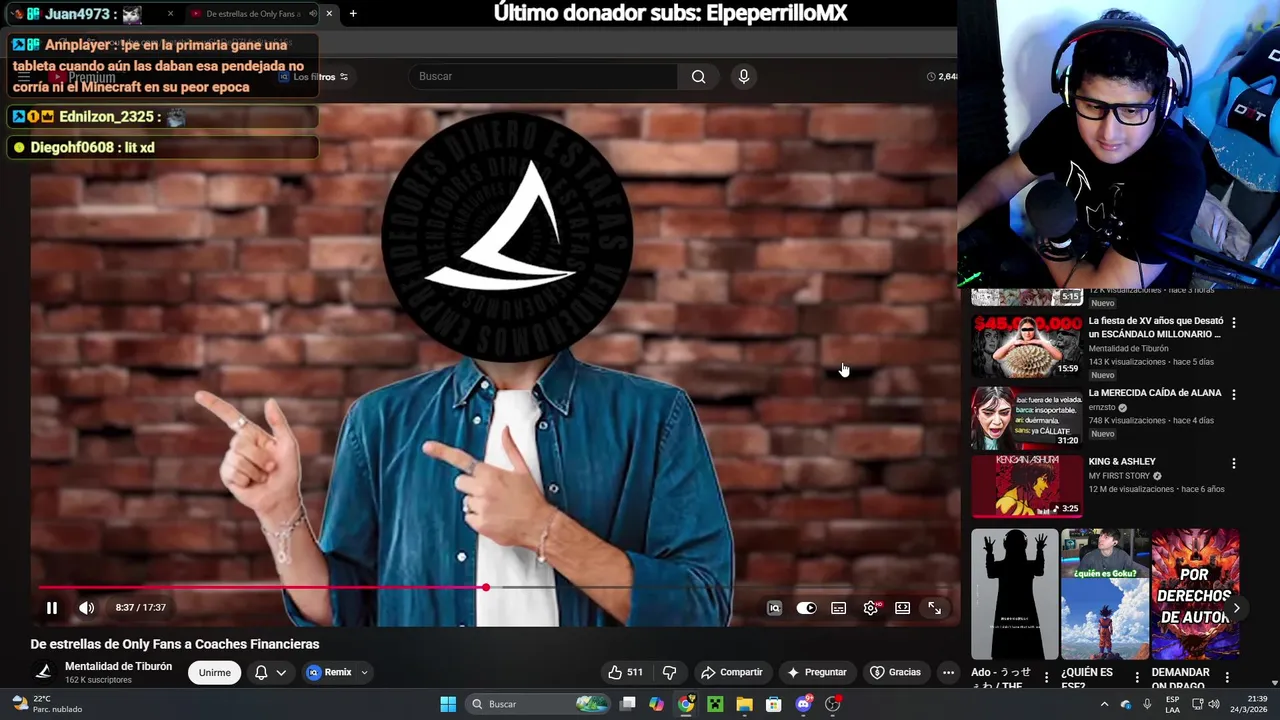Image resolution: width=1280 pixels, height=720 pixels.
Task: Open Discord from the taskbar
Action: pos(803,704)
